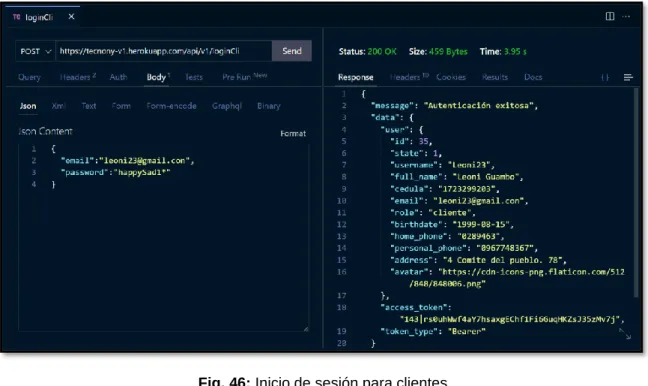
Task: Open the POST method dropdown
Action: click(x=36, y=51)
